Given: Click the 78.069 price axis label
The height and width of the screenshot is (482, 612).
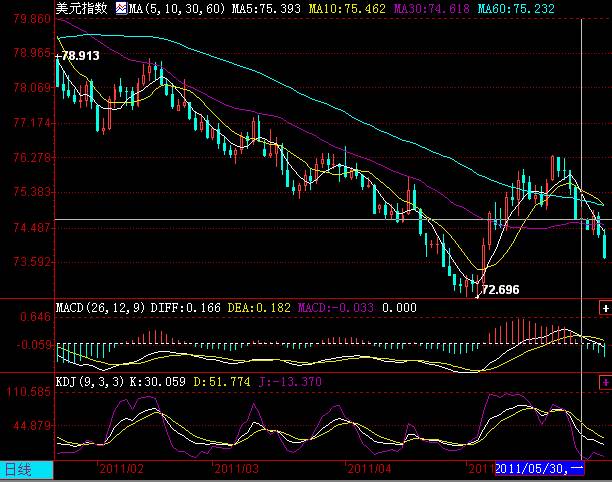Looking at the screenshot, I should 32,87.
